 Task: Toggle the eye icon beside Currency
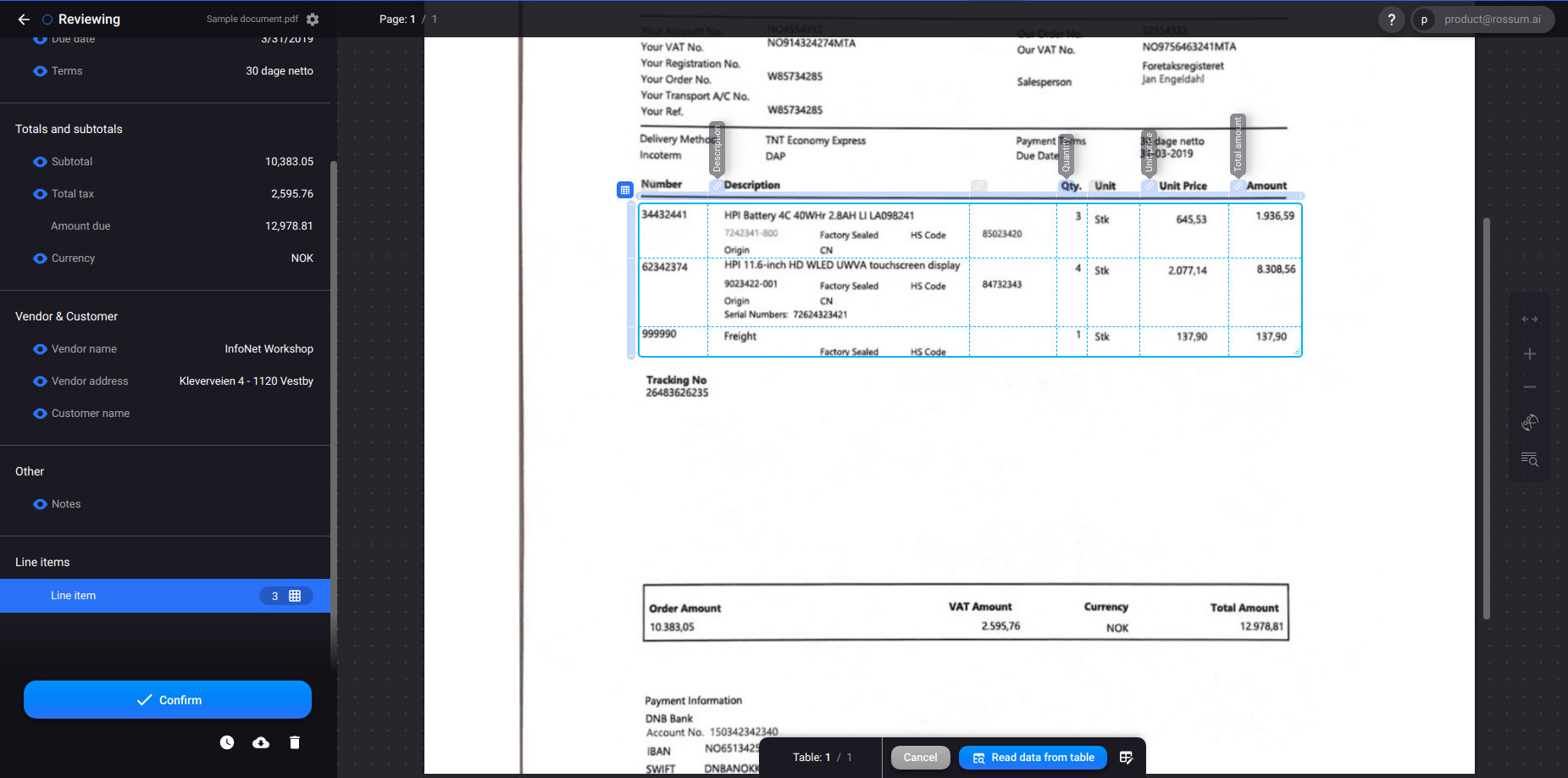tap(40, 258)
